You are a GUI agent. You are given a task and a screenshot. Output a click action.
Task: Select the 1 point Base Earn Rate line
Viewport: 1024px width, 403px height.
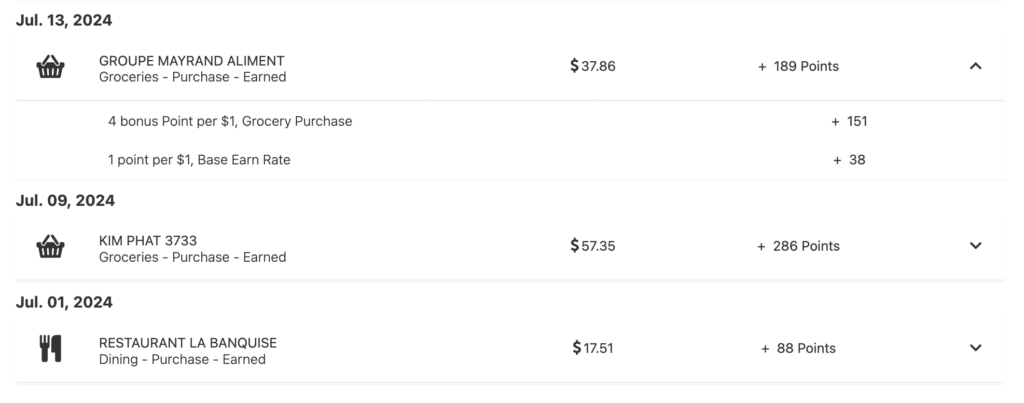(x=199, y=159)
